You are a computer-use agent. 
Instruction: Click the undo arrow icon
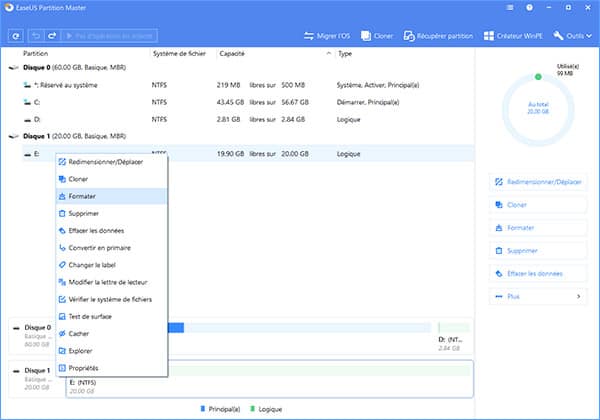(x=37, y=36)
